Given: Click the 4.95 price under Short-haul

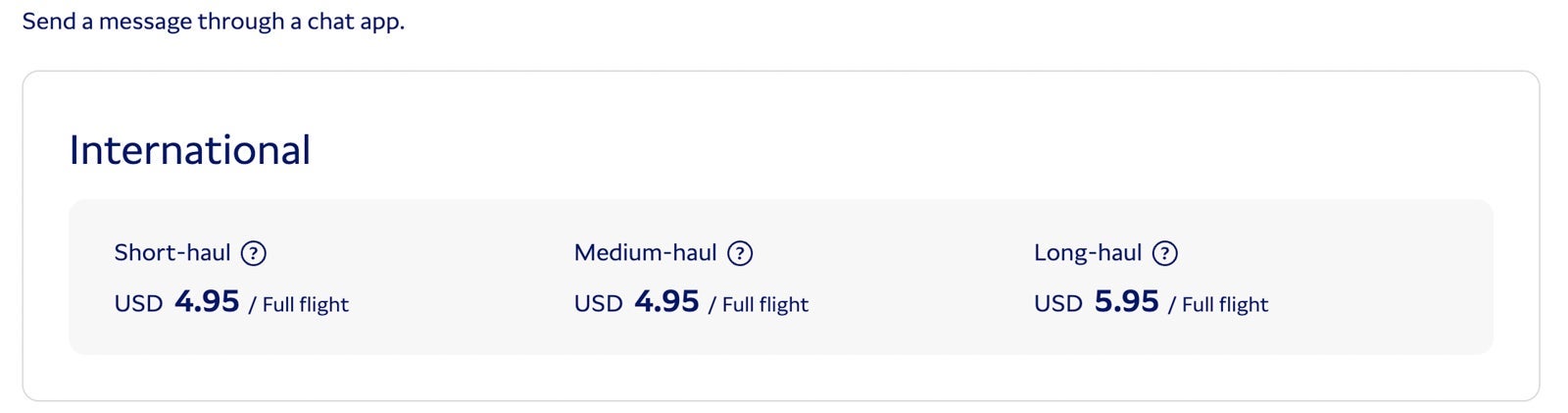Looking at the screenshot, I should [x=207, y=301].
